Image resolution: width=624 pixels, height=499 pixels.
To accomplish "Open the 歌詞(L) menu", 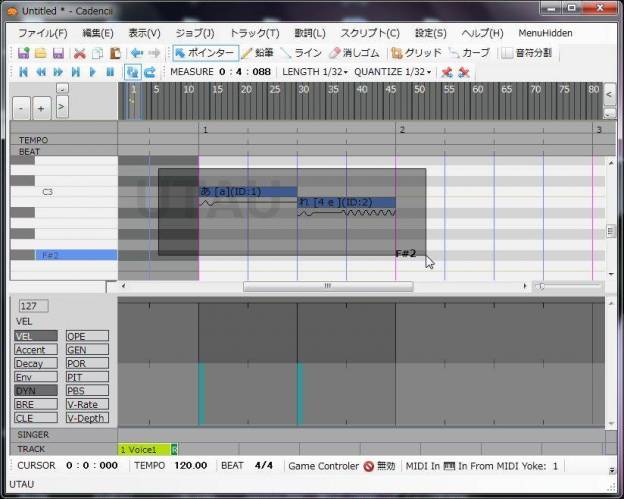I will (310, 33).
